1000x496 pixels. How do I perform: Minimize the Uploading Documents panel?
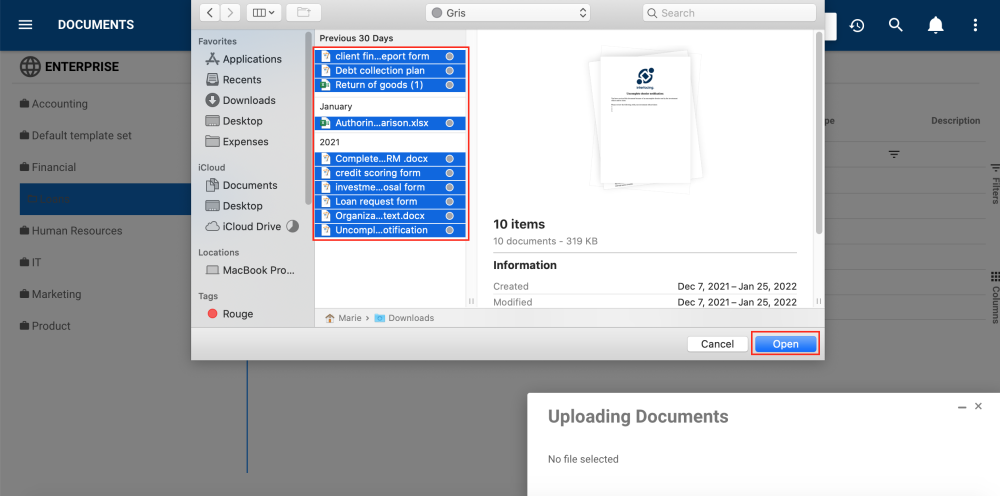point(962,407)
